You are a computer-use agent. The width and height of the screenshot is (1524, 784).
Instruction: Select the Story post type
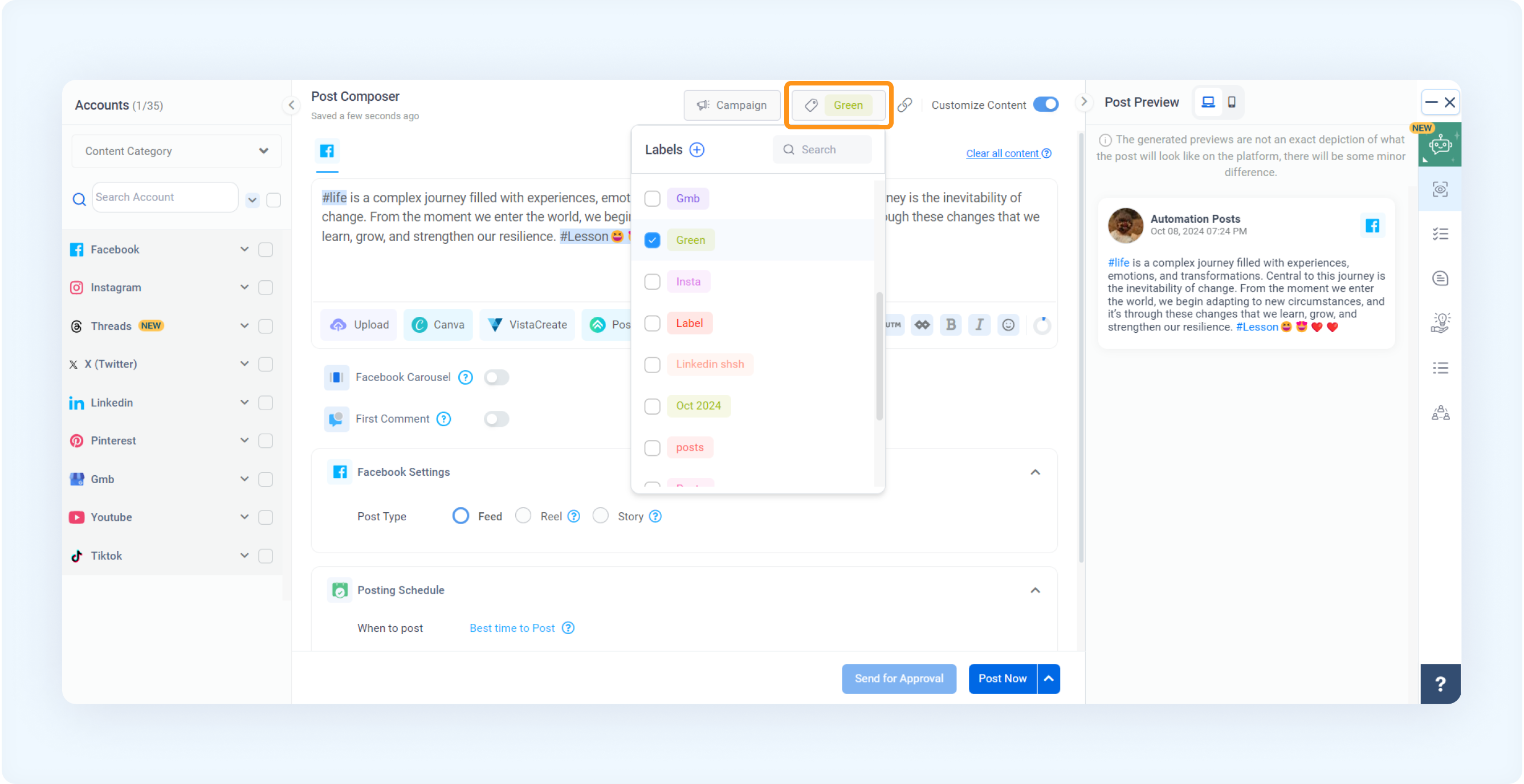point(601,516)
